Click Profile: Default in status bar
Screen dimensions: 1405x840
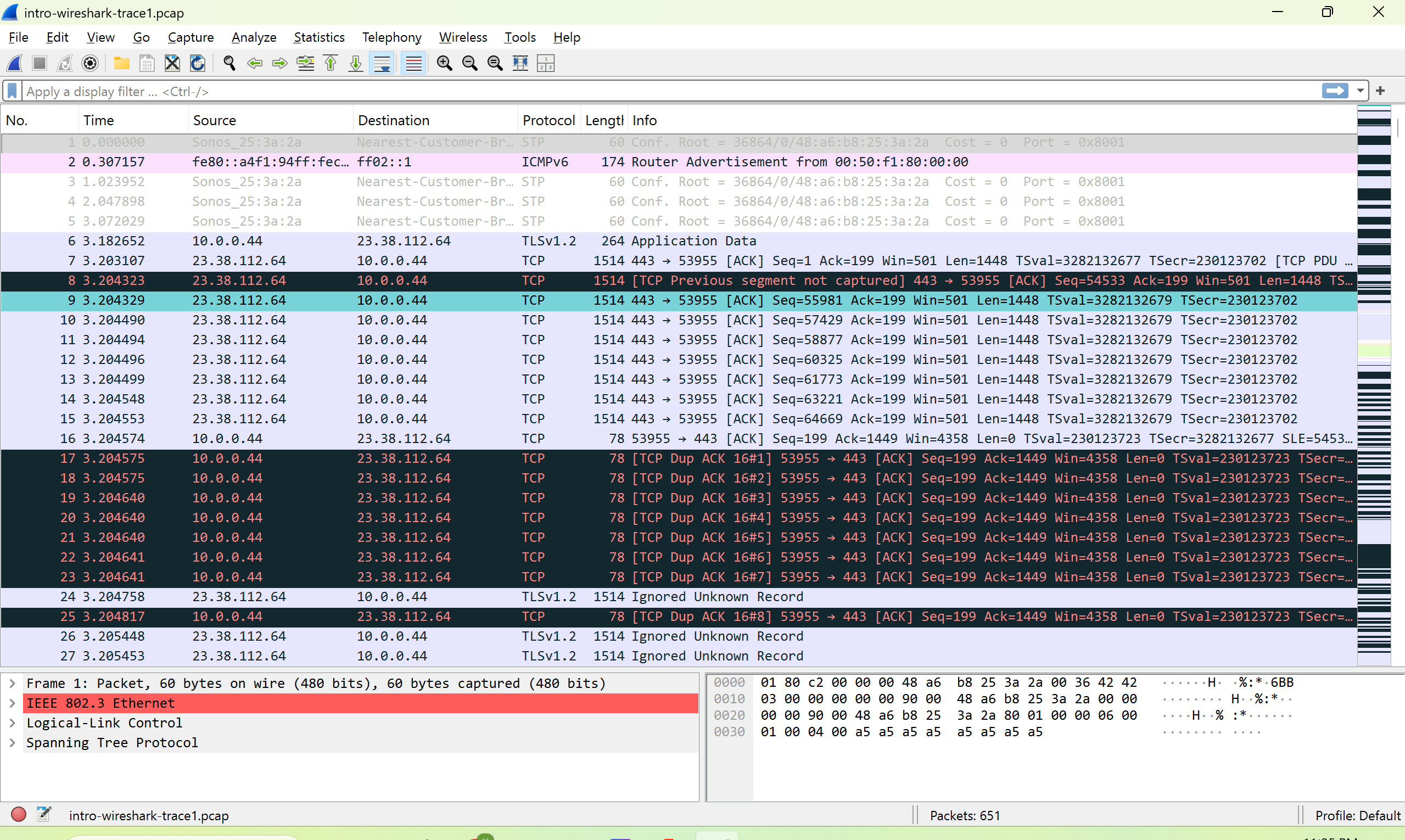1357,815
